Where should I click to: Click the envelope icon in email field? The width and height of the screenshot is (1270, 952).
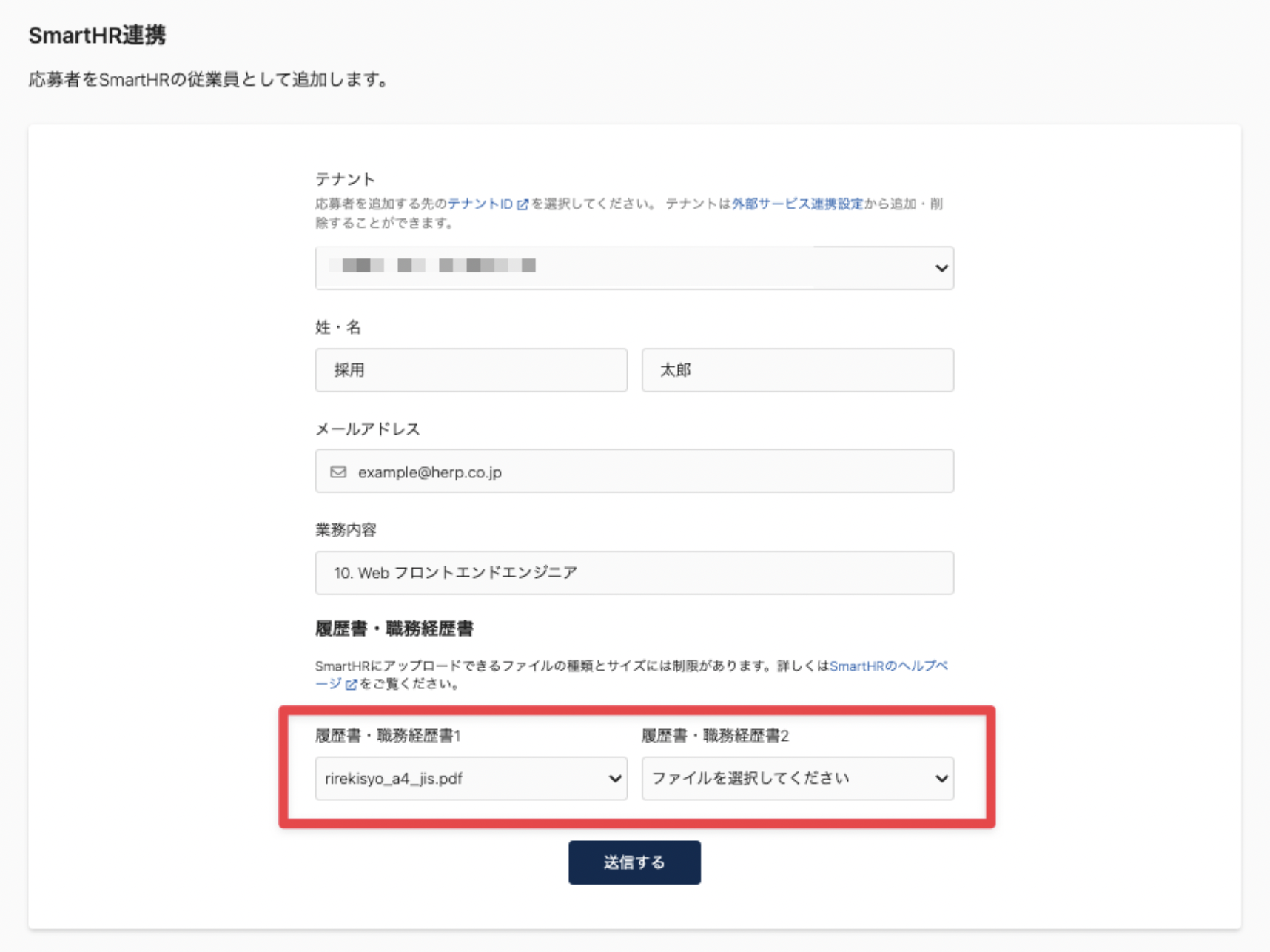tap(338, 472)
